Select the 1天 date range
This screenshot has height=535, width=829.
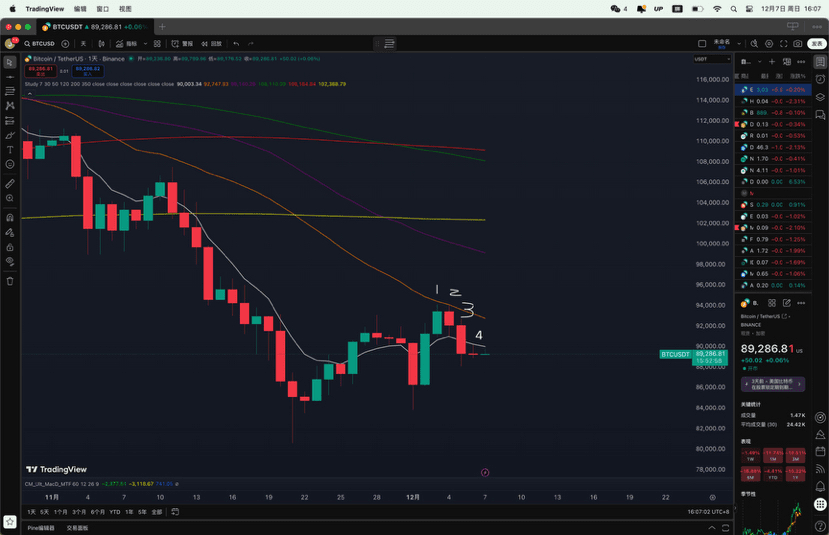click(x=32, y=512)
